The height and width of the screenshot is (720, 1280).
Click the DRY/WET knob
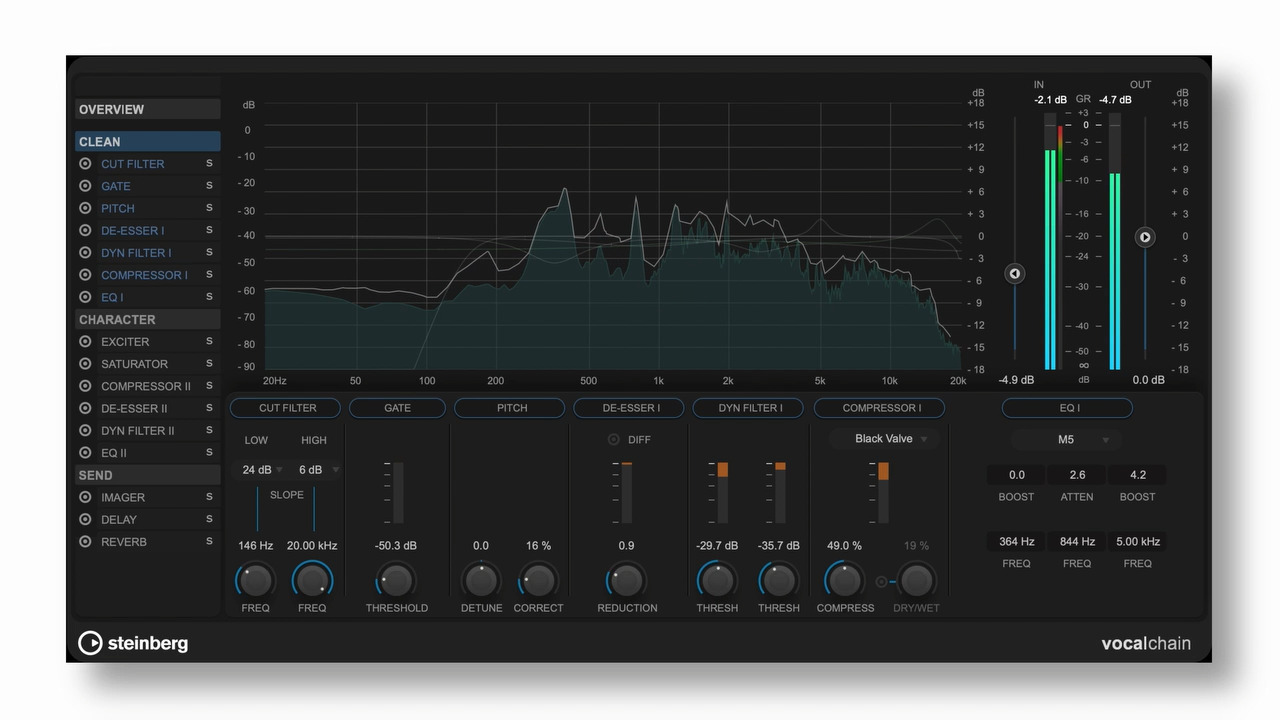tap(916, 579)
